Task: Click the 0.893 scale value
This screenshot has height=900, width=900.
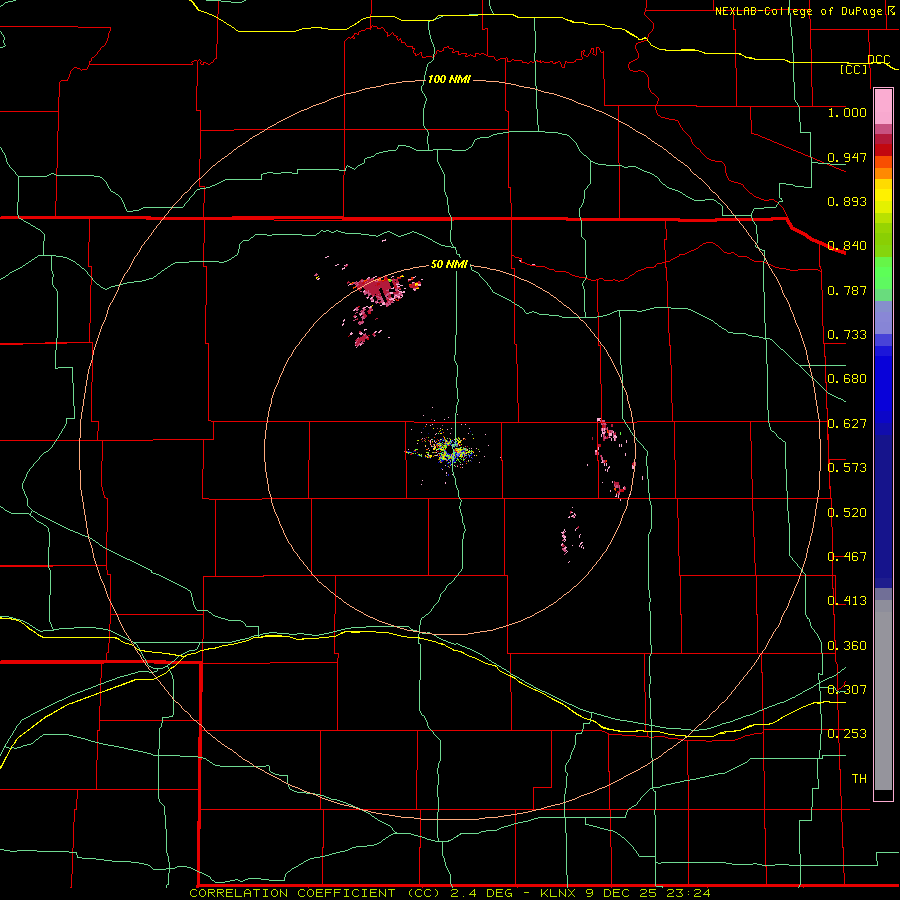Action: point(847,201)
